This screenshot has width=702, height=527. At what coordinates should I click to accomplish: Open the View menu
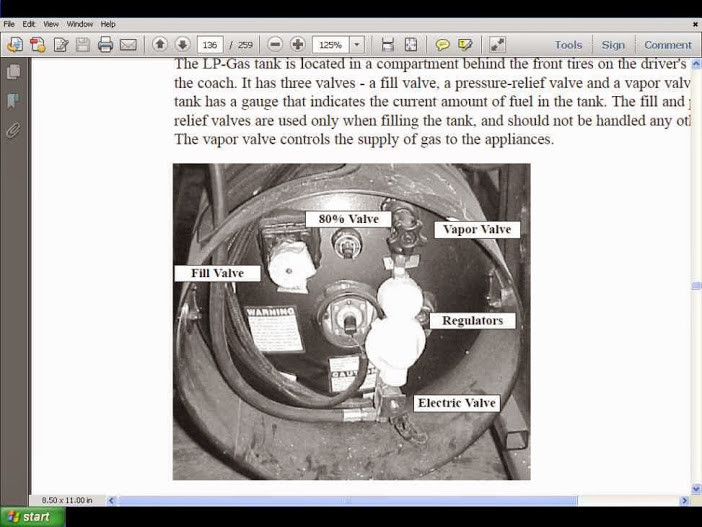pyautogui.click(x=51, y=24)
